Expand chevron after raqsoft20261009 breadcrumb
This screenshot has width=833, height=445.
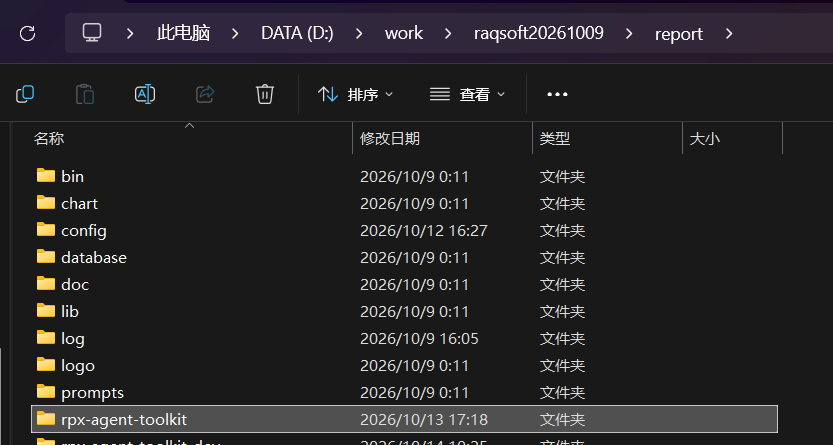point(629,33)
